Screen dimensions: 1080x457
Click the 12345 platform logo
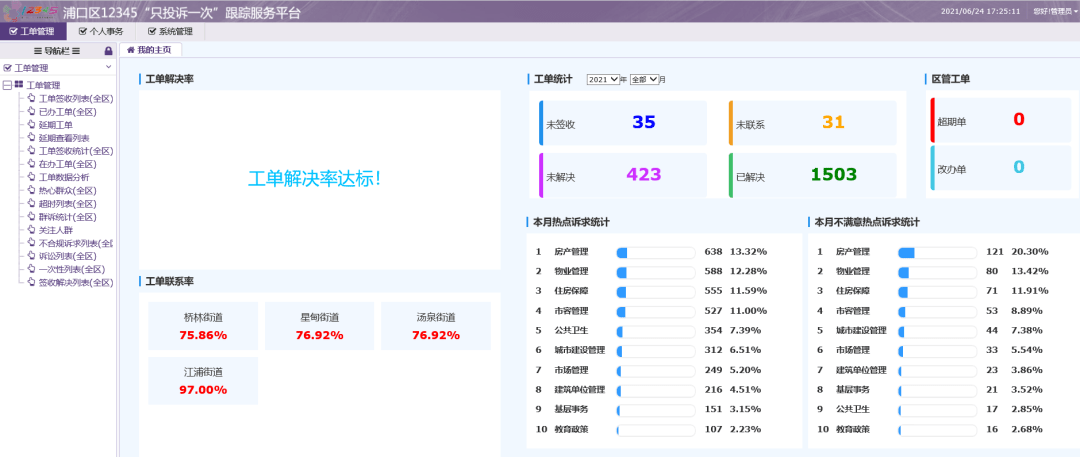click(30, 11)
